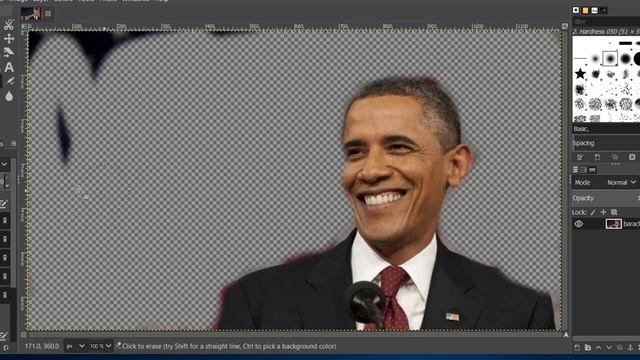Image resolution: width=640 pixels, height=360 pixels.
Task: Open the layer Mode dropdown showing Normal
Action: (x=621, y=182)
